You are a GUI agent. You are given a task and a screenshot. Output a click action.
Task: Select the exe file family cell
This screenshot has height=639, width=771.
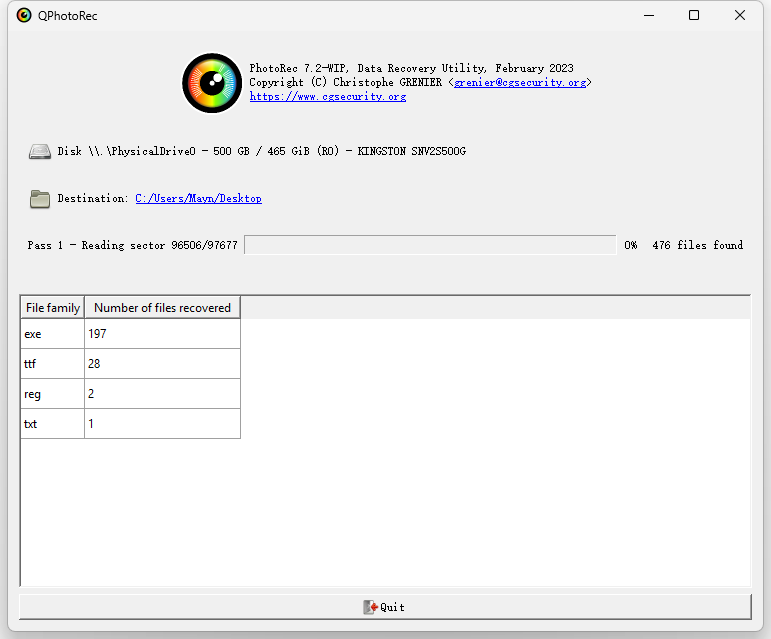(53, 334)
